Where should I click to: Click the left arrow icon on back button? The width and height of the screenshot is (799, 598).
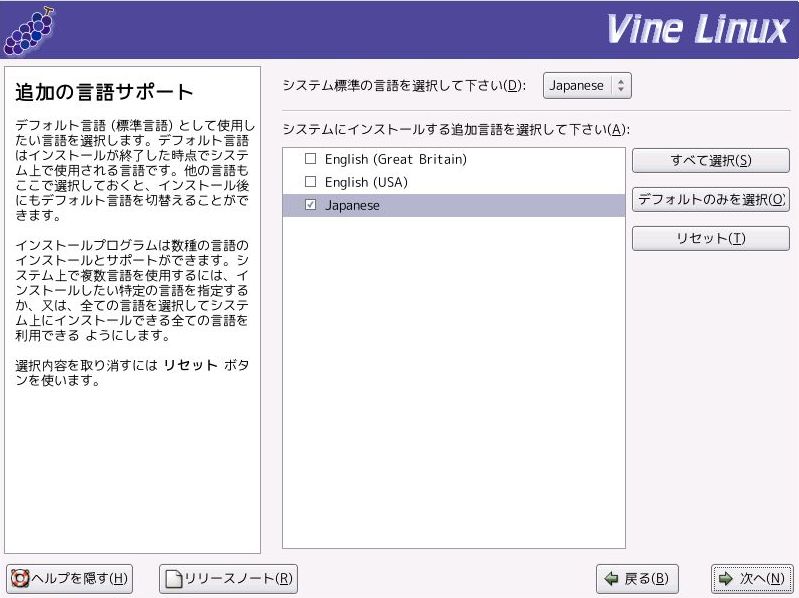tap(611, 579)
